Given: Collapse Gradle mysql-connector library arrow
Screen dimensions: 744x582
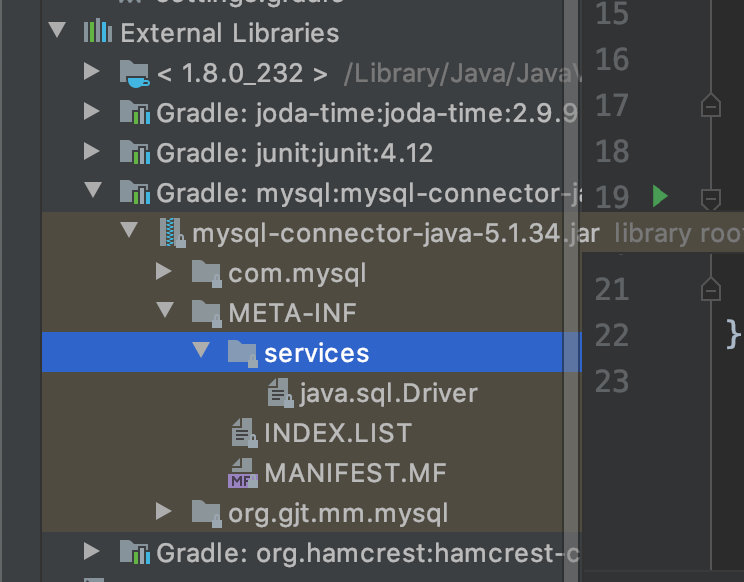Looking at the screenshot, I should (93, 190).
